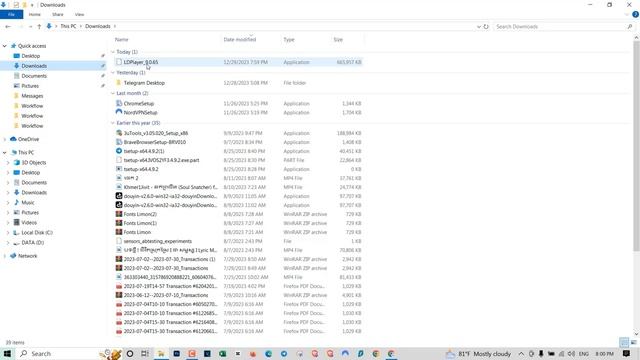Refresh the Downloads folder view
Screen dimensions: 640x360
click(x=486, y=27)
